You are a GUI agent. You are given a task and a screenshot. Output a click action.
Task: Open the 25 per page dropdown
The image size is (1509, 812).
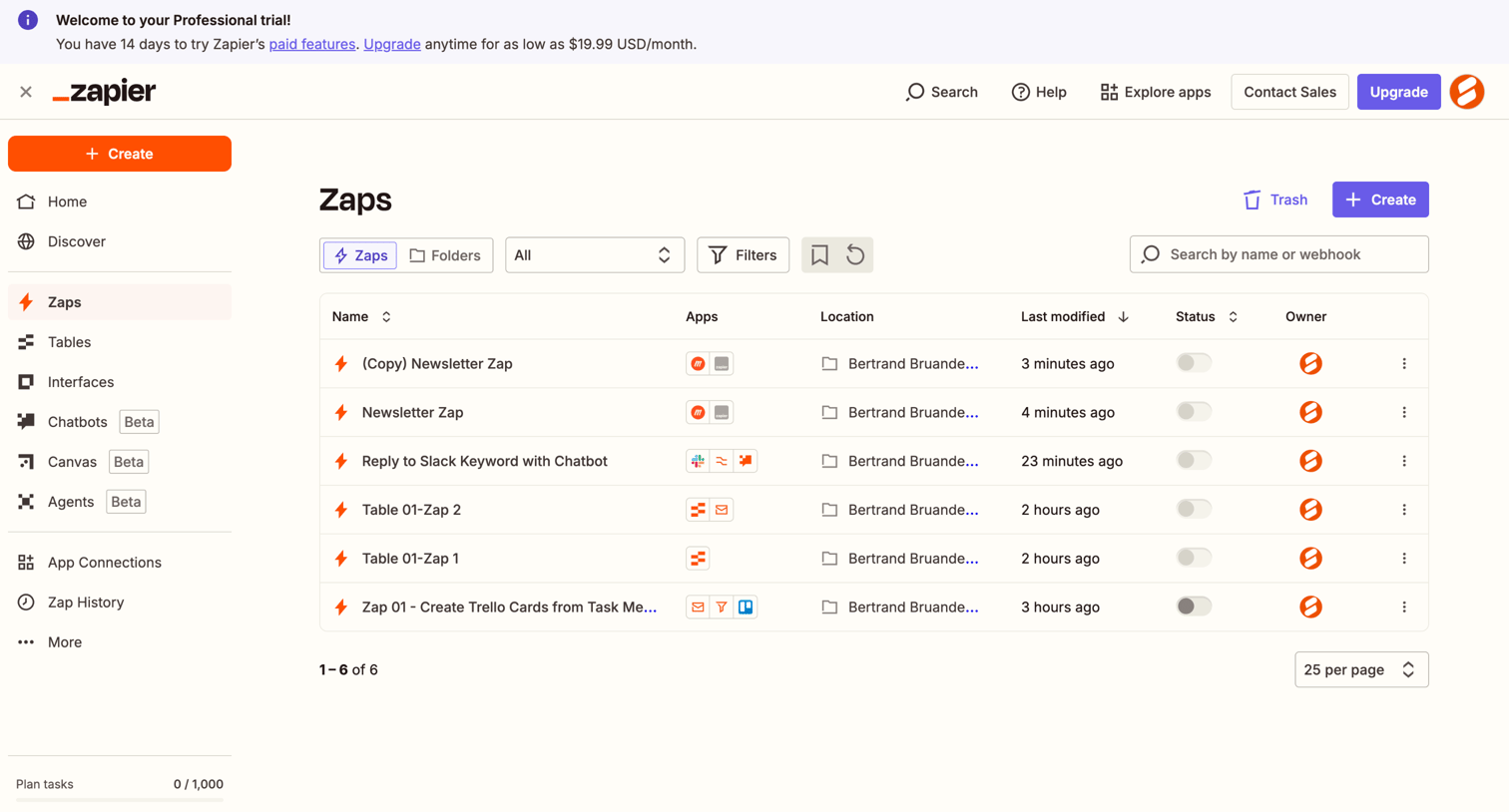pyautogui.click(x=1361, y=669)
